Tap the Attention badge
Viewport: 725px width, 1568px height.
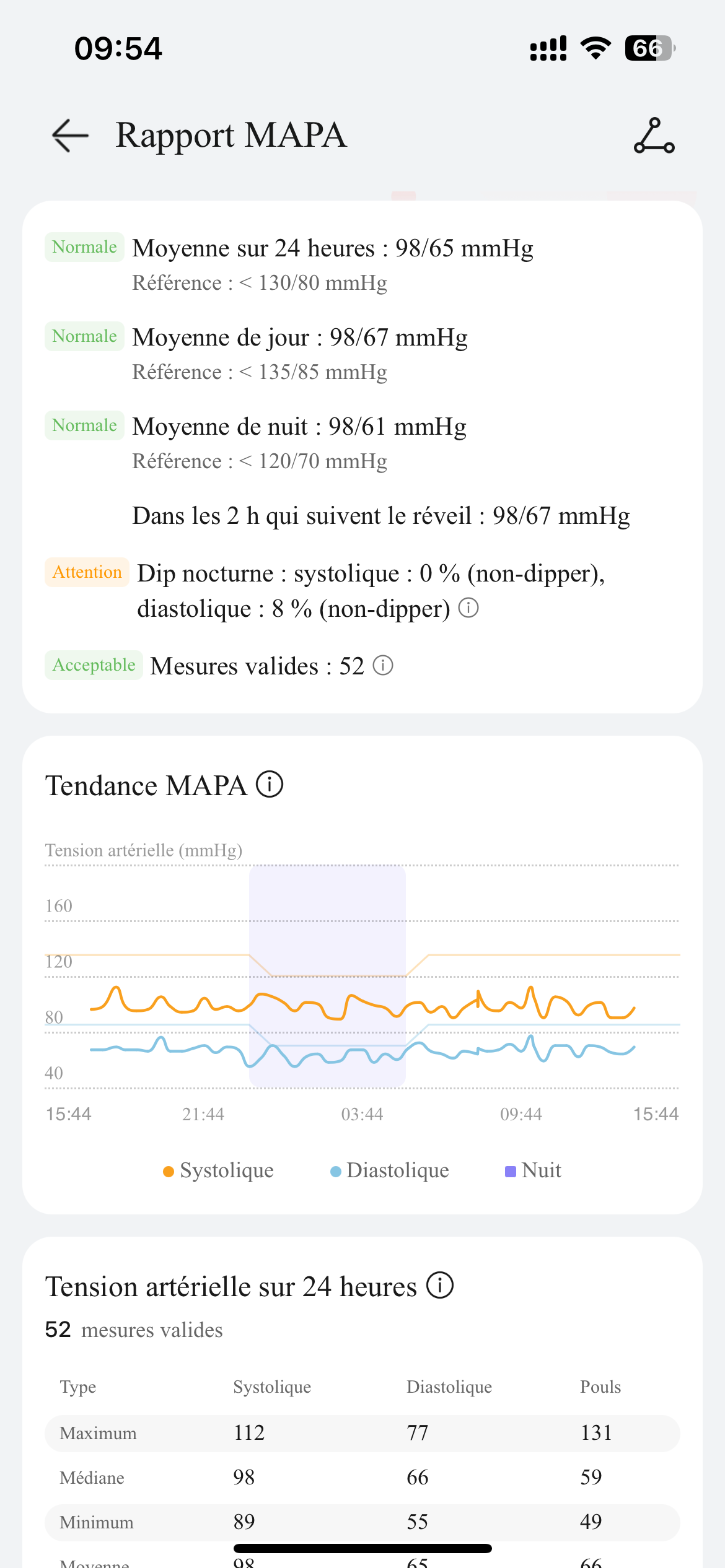pyautogui.click(x=87, y=572)
